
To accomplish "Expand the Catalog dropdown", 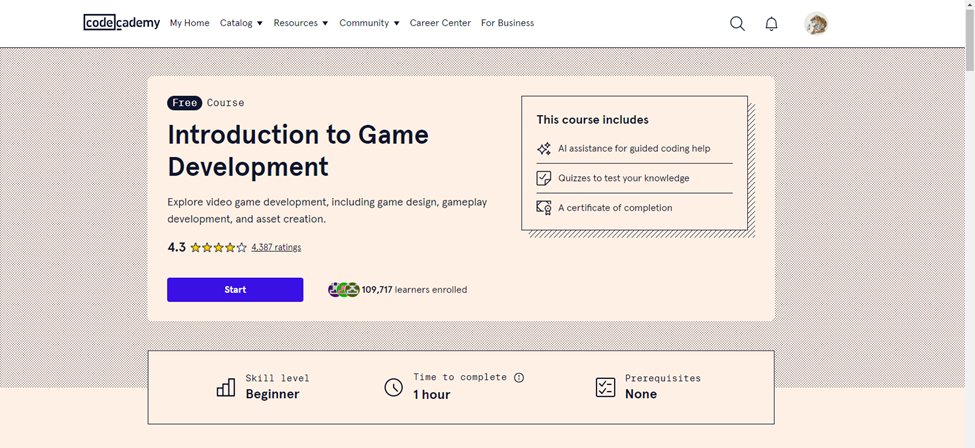I will [241, 23].
